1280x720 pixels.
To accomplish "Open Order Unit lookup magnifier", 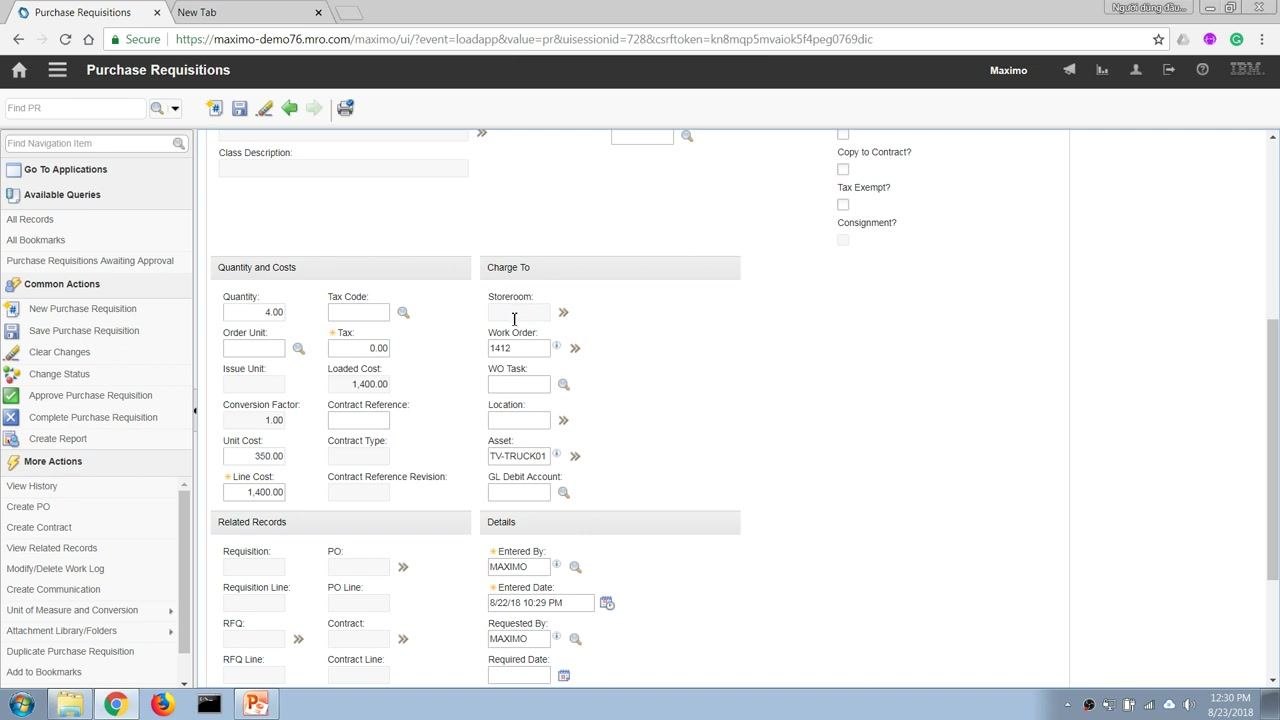I will pos(298,349).
